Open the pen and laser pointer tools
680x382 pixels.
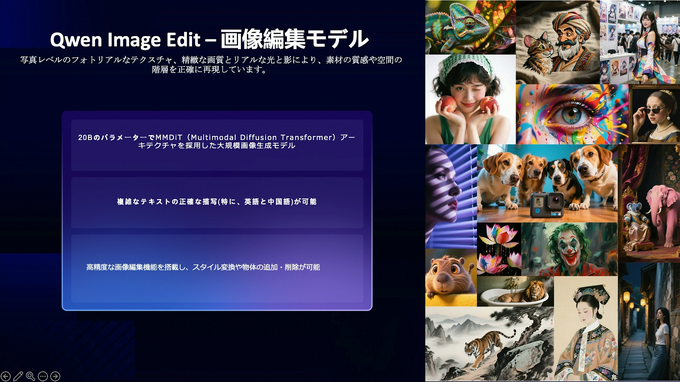coord(18,376)
